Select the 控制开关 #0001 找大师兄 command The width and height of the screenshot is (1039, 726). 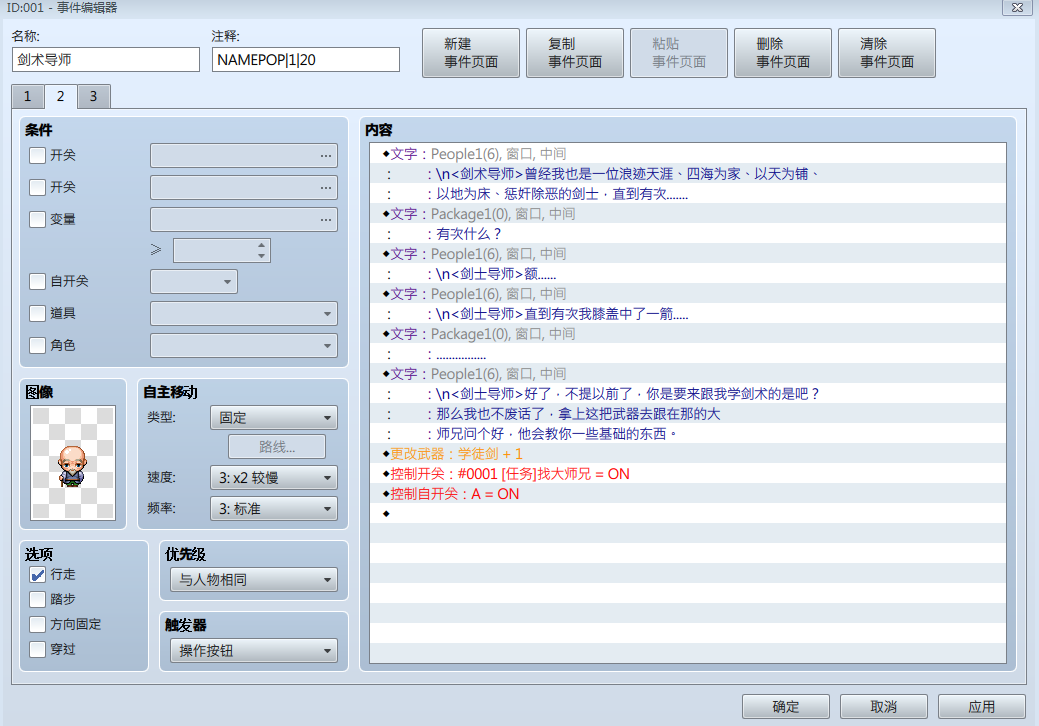[x=688, y=474]
